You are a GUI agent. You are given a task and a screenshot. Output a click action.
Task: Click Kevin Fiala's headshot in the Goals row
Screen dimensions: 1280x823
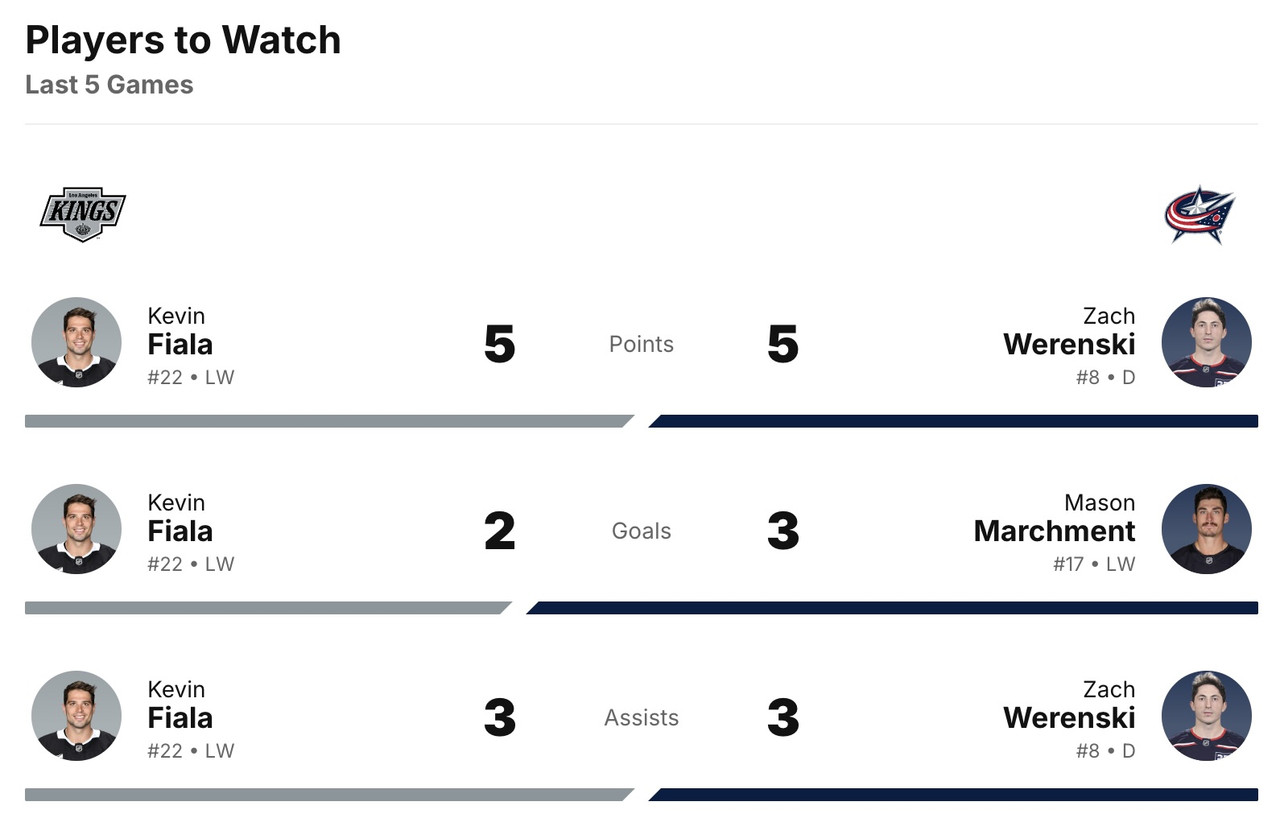[76, 529]
